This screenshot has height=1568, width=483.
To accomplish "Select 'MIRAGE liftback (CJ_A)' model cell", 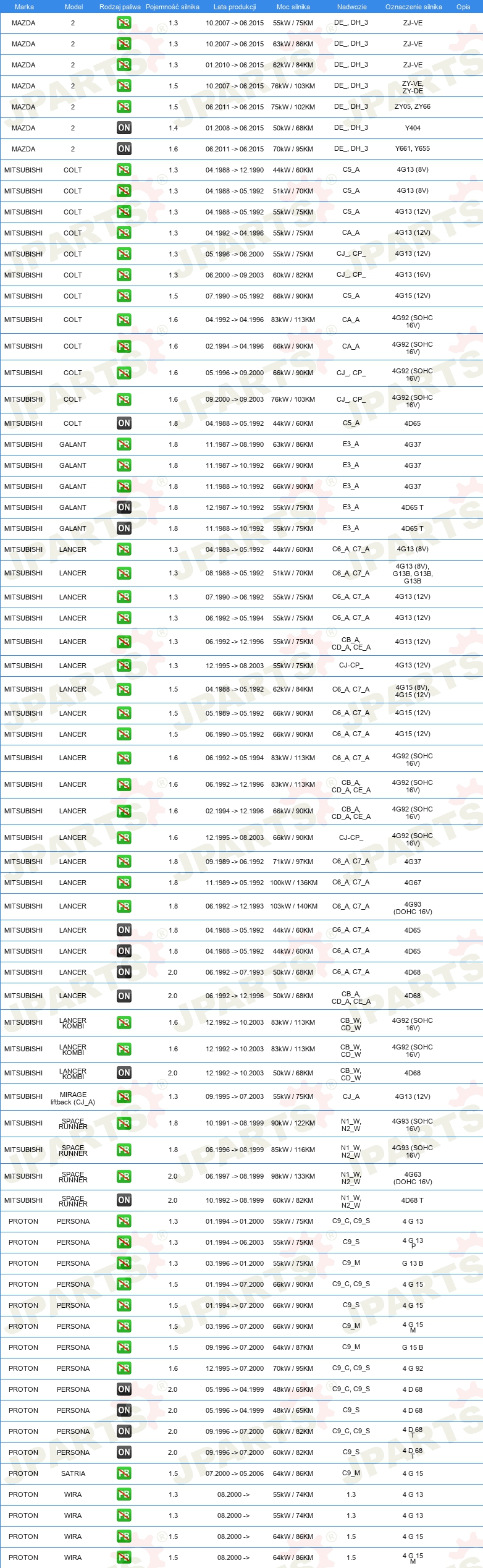I will coord(73,1098).
